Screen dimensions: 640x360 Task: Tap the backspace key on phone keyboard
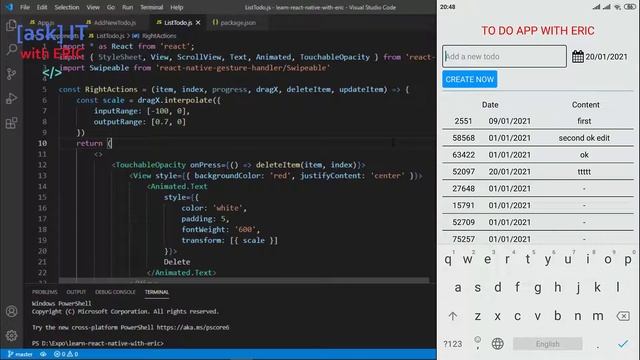coord(623,316)
